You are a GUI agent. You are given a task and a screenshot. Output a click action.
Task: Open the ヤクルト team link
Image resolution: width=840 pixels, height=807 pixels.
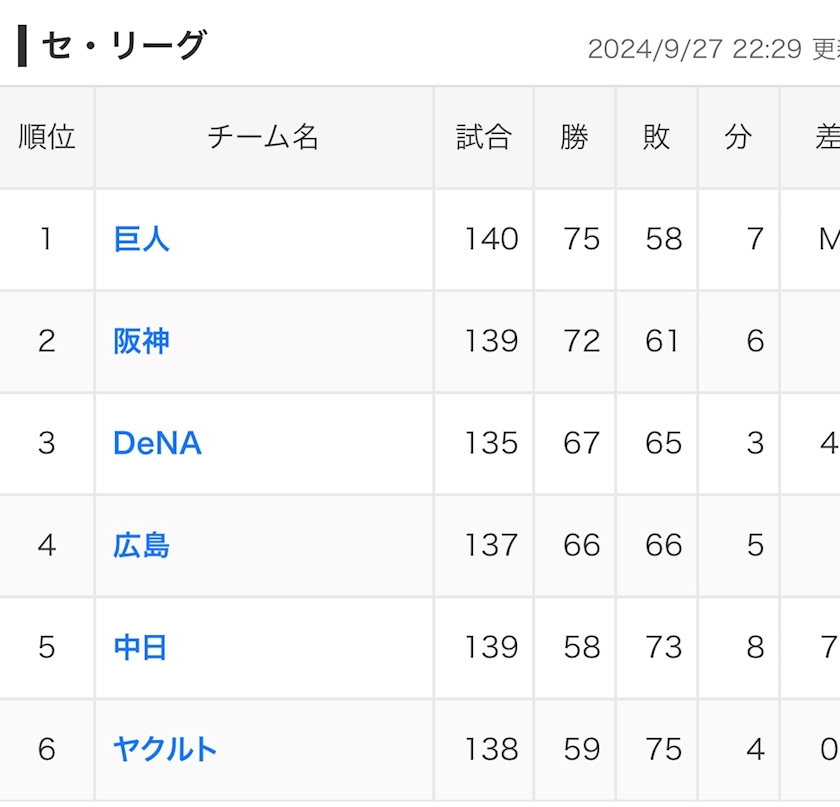coord(165,749)
